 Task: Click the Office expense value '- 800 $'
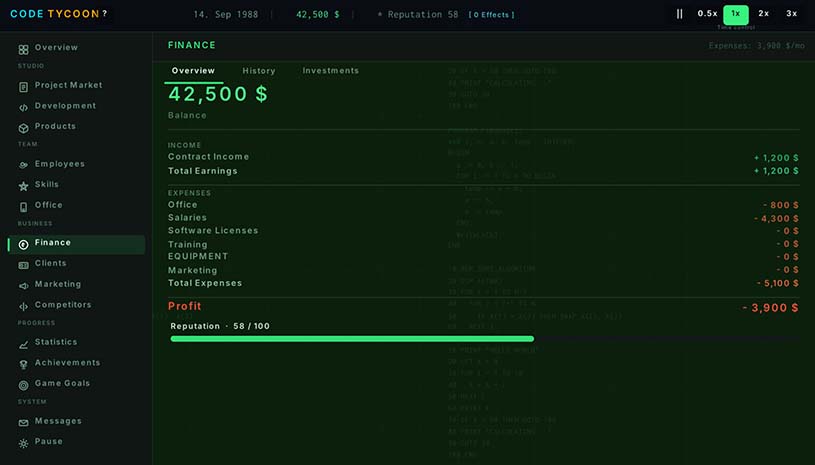pyautogui.click(x=781, y=205)
